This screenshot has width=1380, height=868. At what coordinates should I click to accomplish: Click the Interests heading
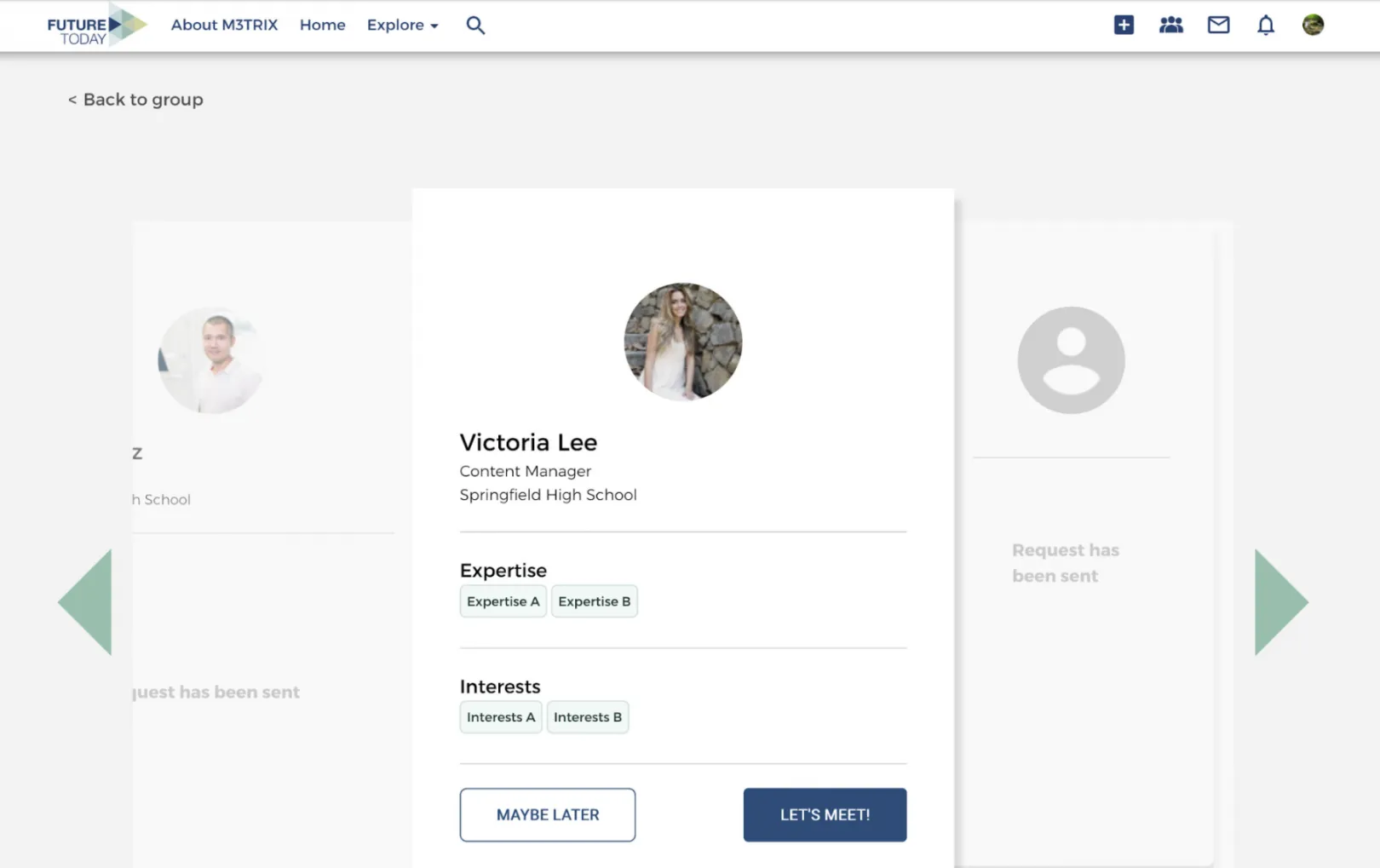click(x=500, y=687)
